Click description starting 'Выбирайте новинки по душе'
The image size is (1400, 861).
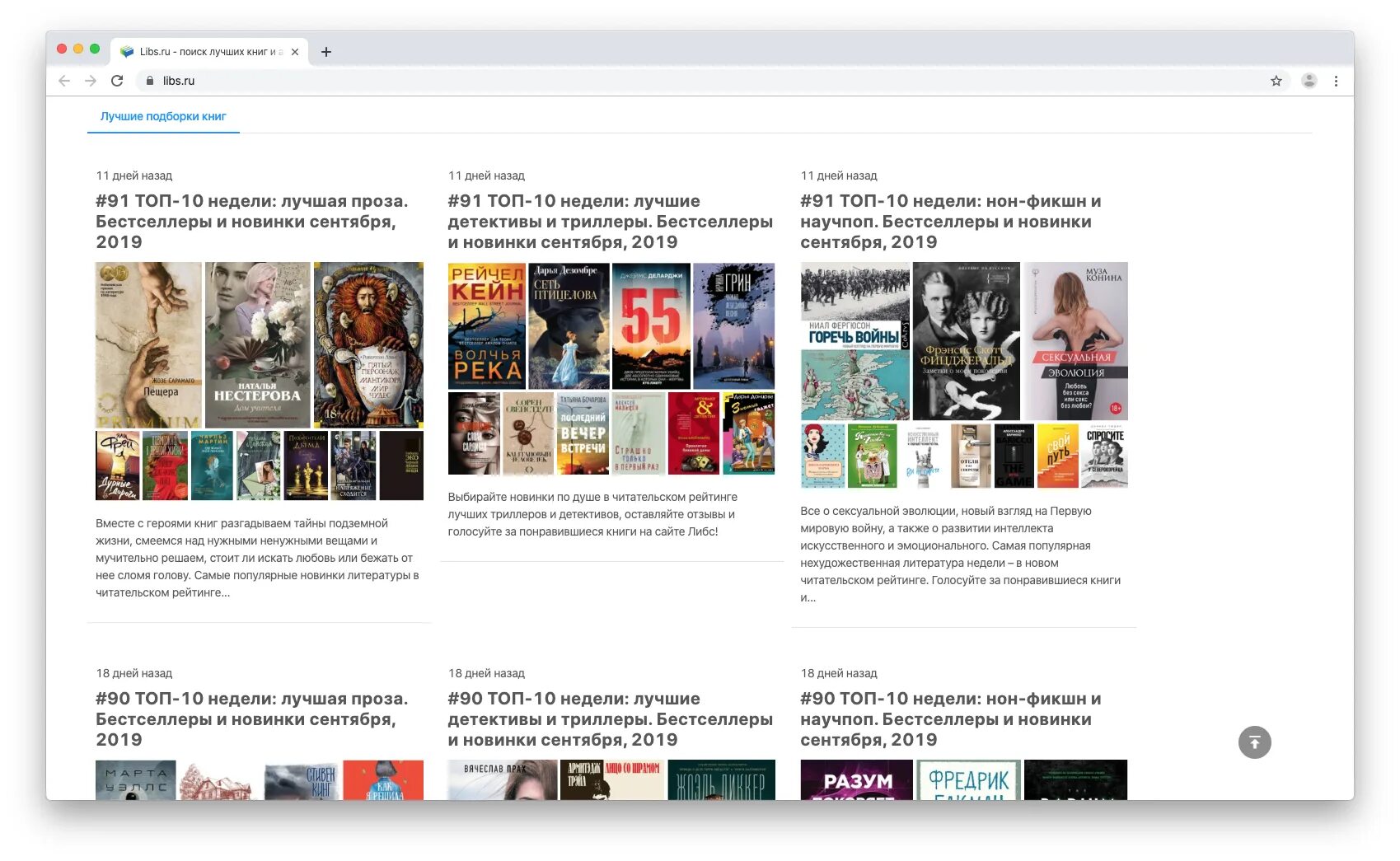tap(593, 514)
